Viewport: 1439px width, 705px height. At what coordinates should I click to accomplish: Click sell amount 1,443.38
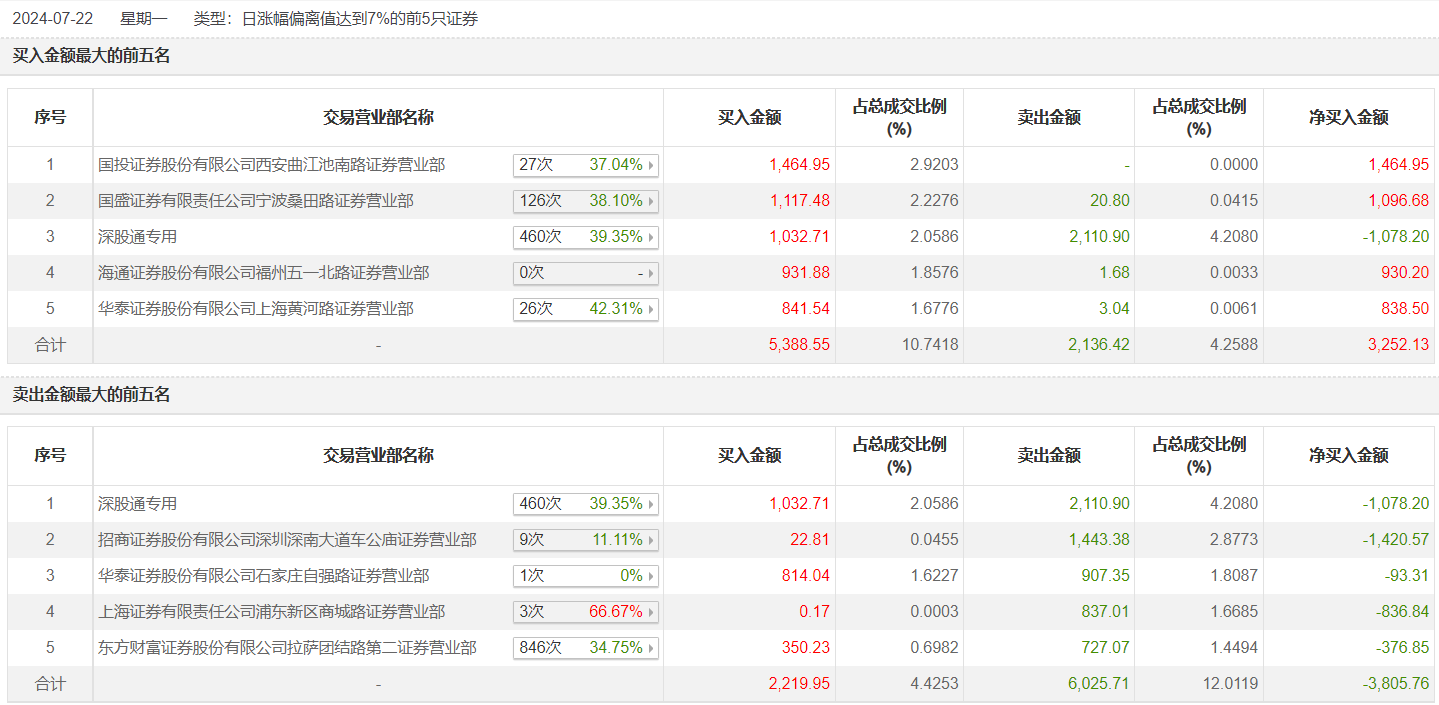tap(1099, 540)
